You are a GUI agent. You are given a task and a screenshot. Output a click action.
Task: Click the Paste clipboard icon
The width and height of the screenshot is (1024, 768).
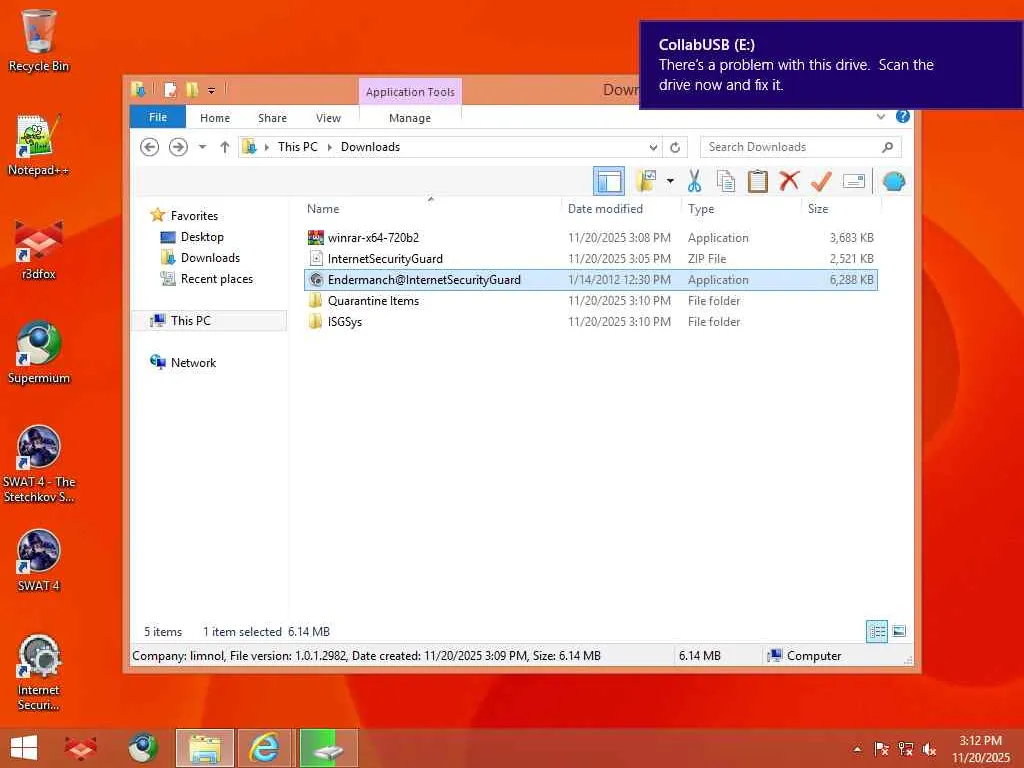tap(758, 181)
